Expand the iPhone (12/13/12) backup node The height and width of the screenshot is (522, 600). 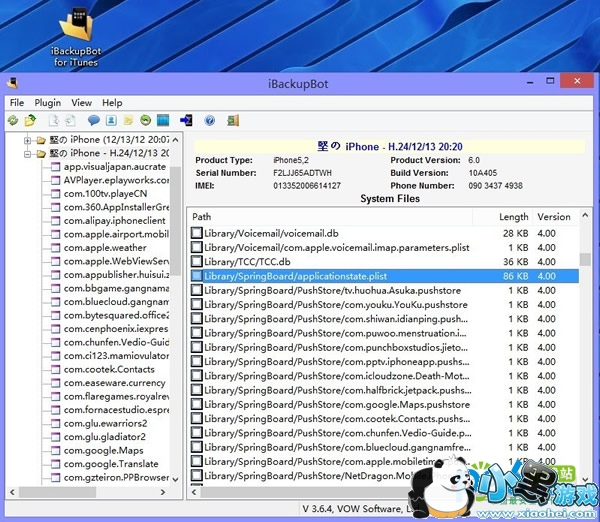coord(28,140)
